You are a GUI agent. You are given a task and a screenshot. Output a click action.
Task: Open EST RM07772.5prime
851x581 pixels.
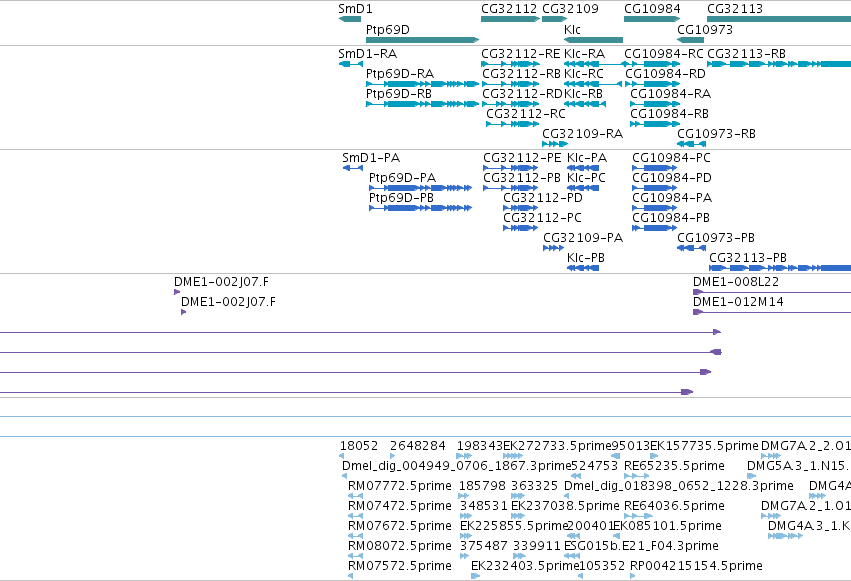[399, 486]
